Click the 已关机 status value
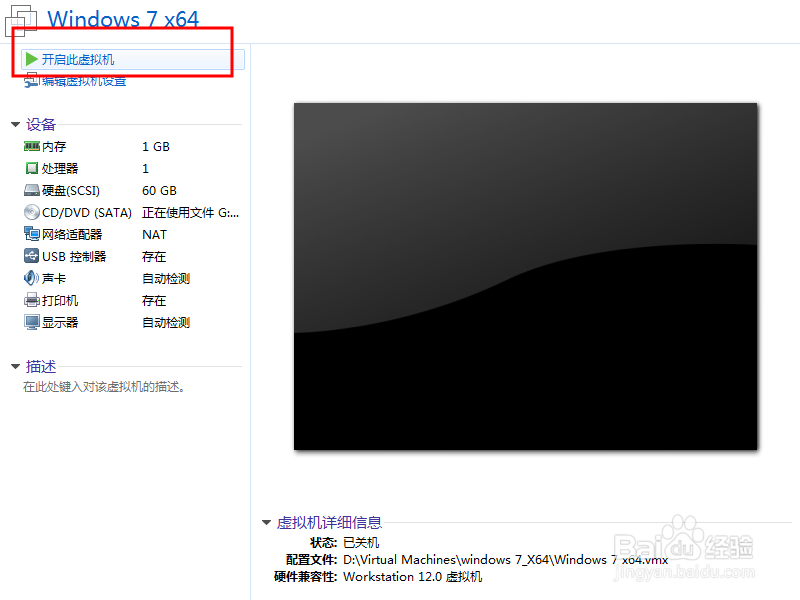The image size is (800, 600). [x=361, y=542]
